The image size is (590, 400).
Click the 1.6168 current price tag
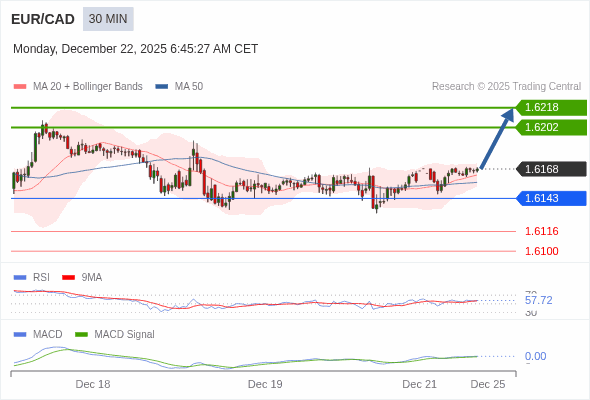point(551,169)
